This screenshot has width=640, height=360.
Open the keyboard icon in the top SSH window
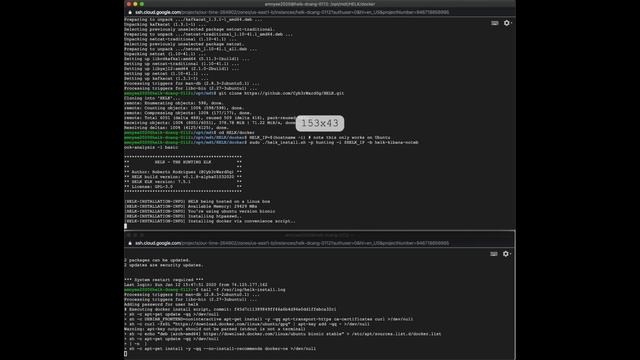click(x=495, y=23)
